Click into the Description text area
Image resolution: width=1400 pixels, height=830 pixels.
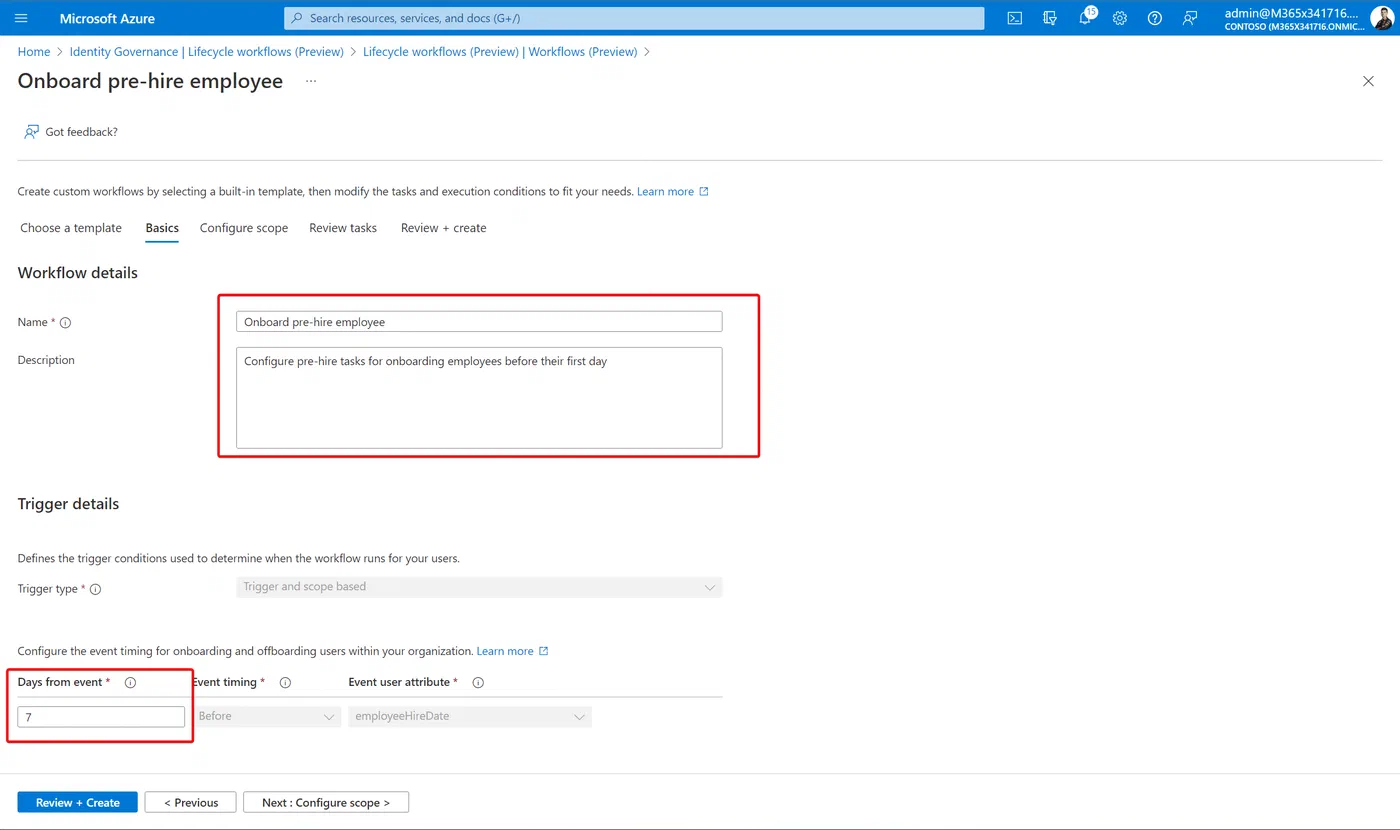tap(479, 398)
